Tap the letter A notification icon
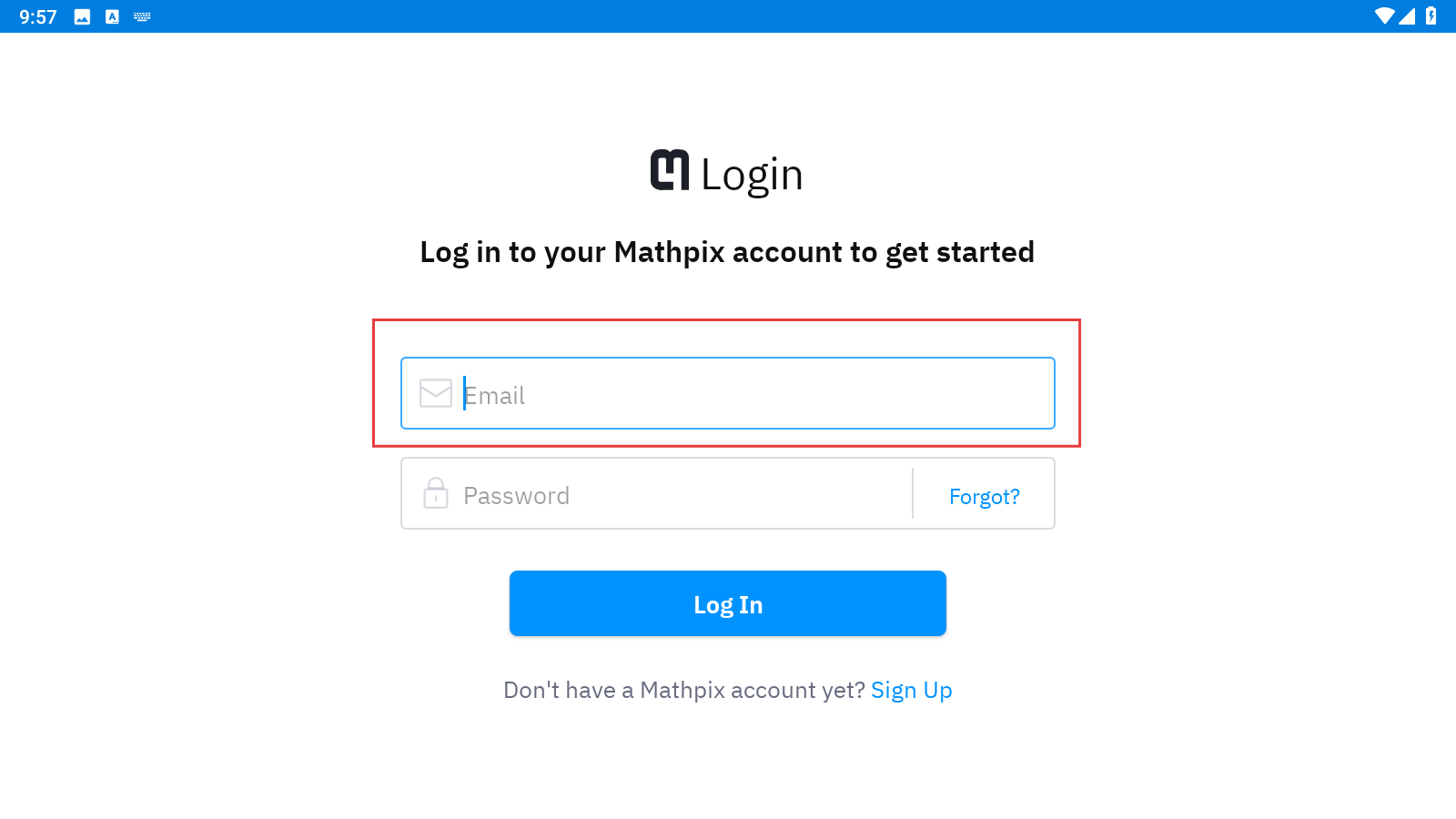The width and height of the screenshot is (1456, 819). click(112, 16)
